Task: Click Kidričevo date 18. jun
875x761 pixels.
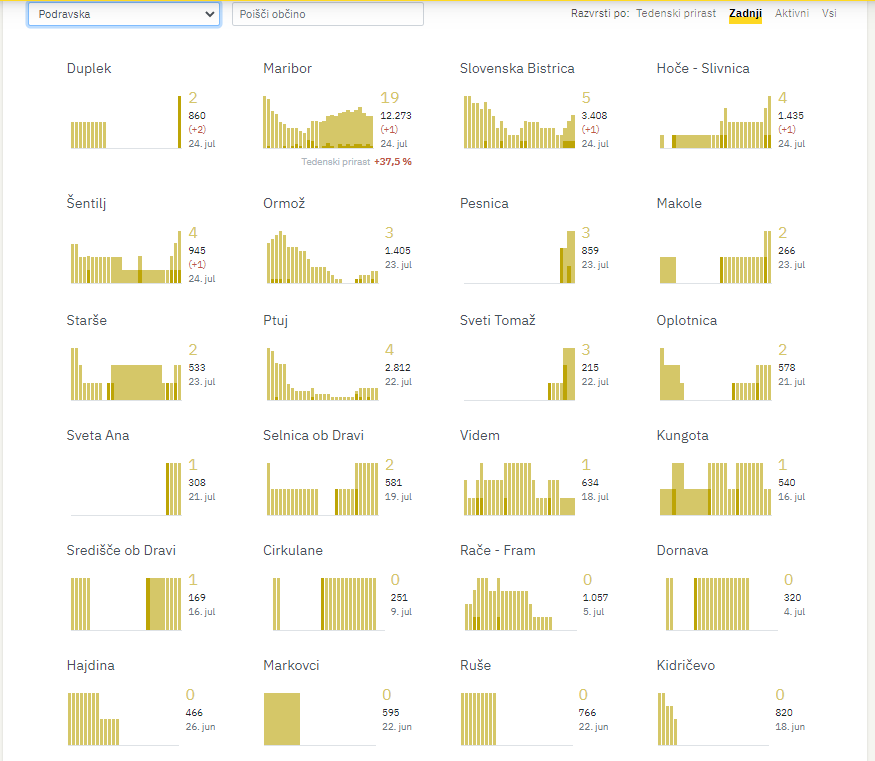Action: point(790,727)
